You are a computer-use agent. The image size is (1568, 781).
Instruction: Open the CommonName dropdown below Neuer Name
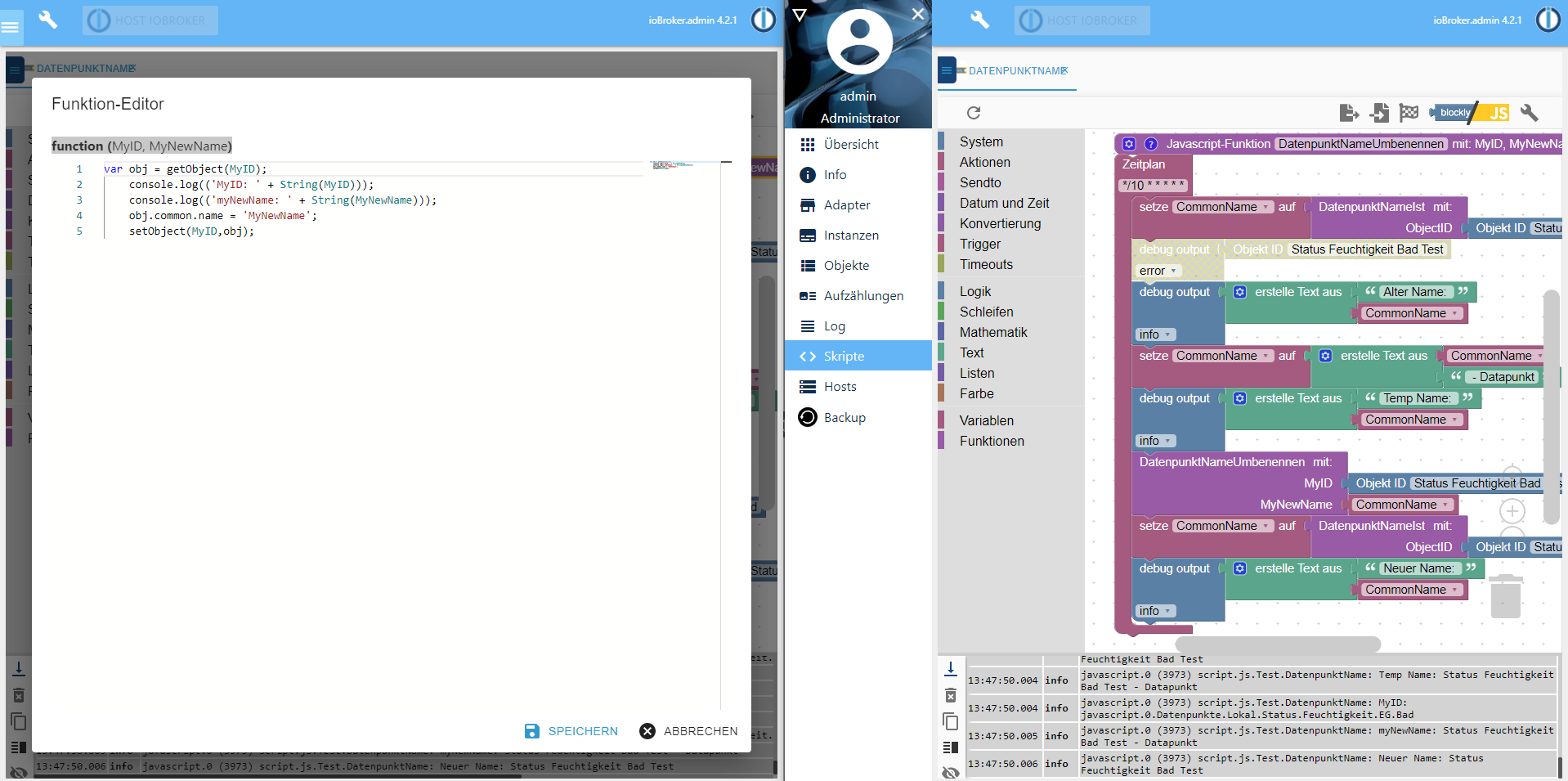(1411, 590)
